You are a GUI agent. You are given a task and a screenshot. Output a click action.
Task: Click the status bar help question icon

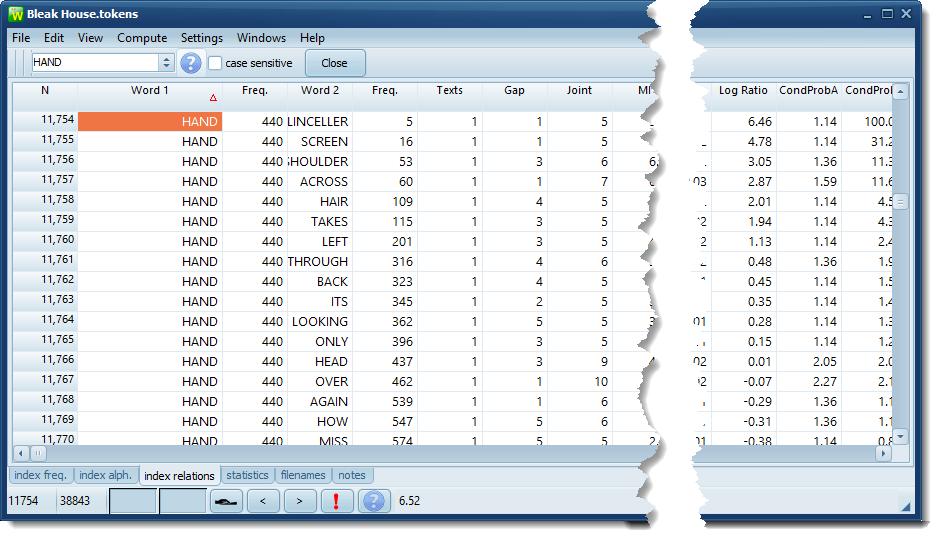(x=373, y=501)
